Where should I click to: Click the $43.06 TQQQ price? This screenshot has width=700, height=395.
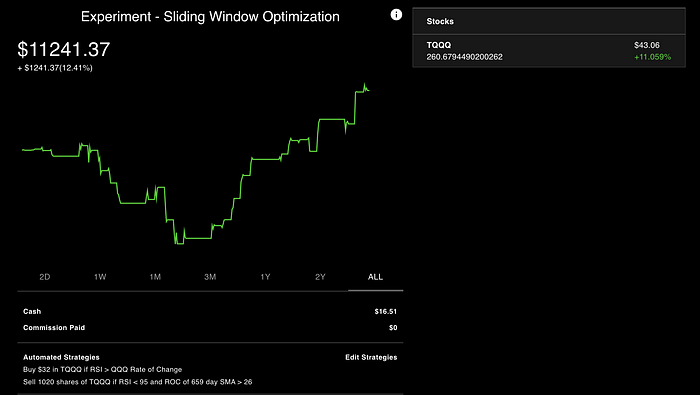click(x=647, y=45)
